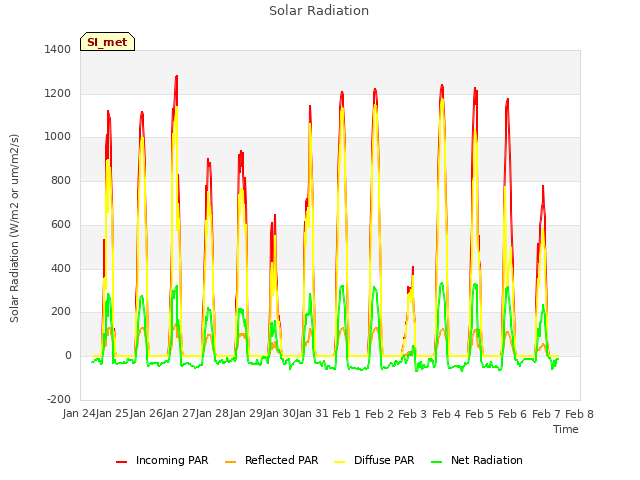Image resolution: width=640 pixels, height=480 pixels.
Task: Click the 1200 y-axis tick label
Action: [58, 93]
